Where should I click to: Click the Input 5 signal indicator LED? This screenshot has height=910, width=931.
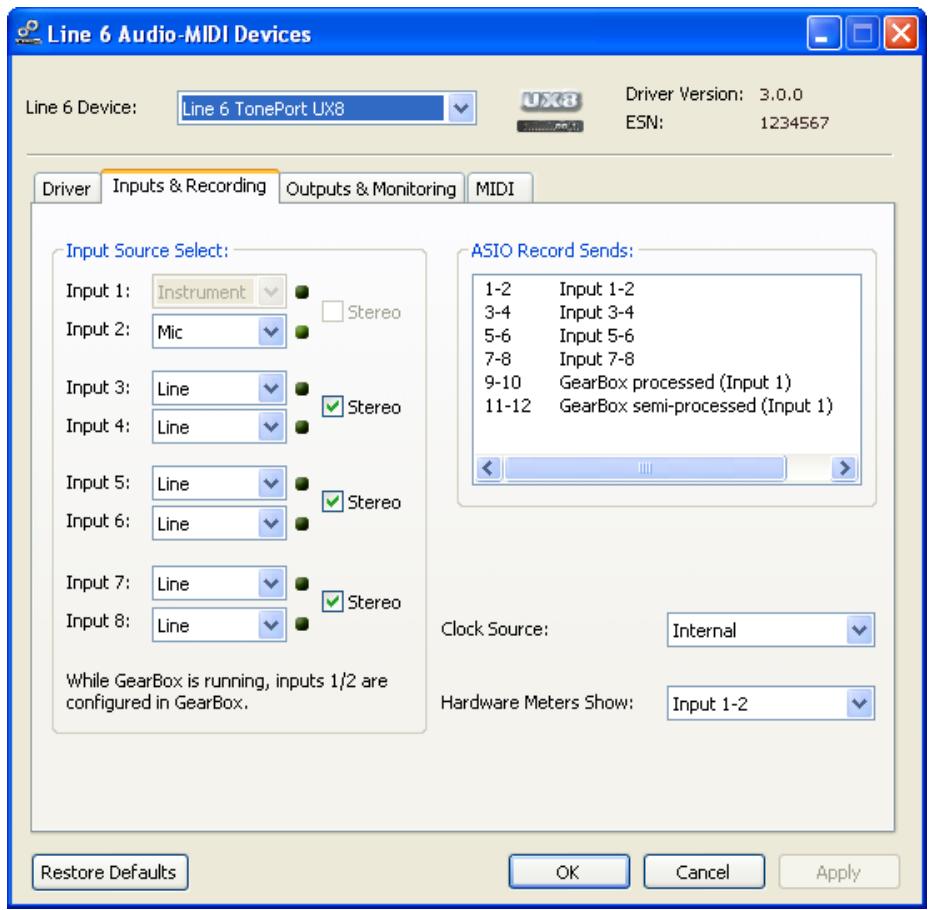[x=302, y=484]
